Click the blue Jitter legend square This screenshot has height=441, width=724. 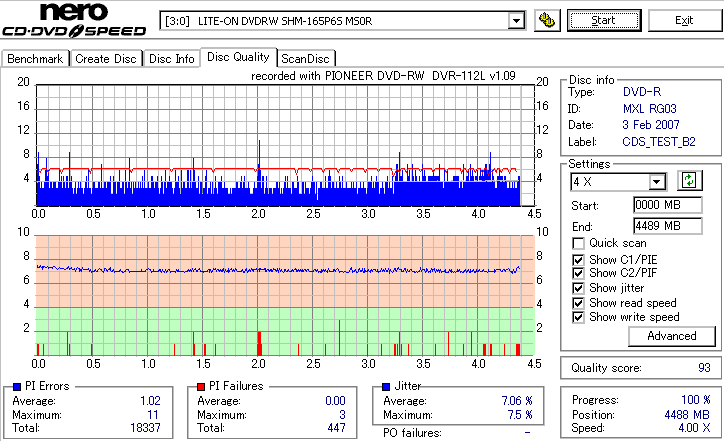click(386, 387)
